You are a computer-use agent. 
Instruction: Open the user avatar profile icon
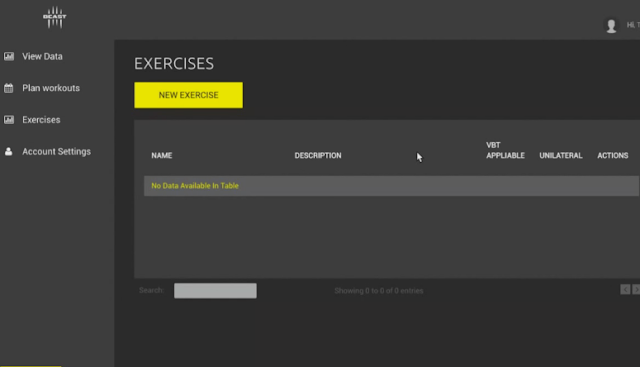pos(611,26)
